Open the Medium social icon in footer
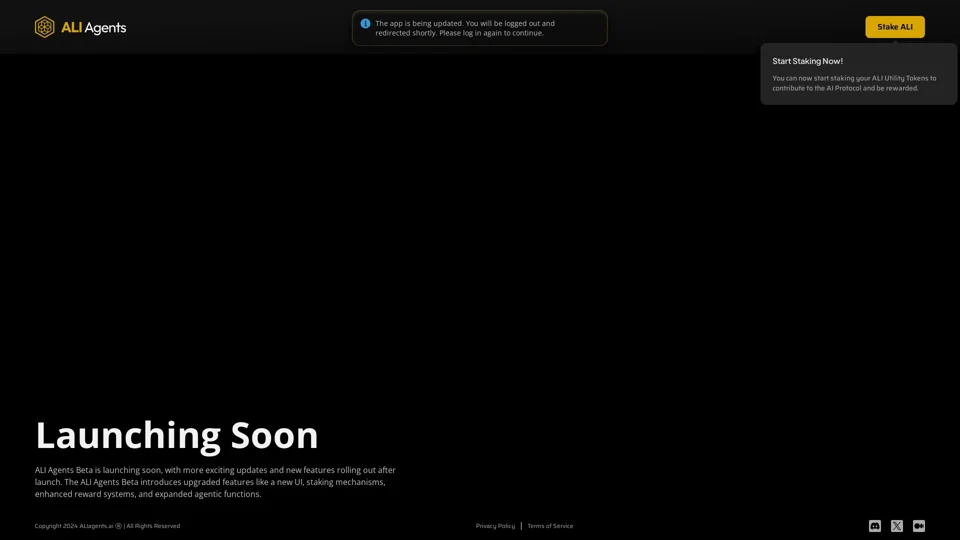This screenshot has height=540, width=960. [919, 526]
